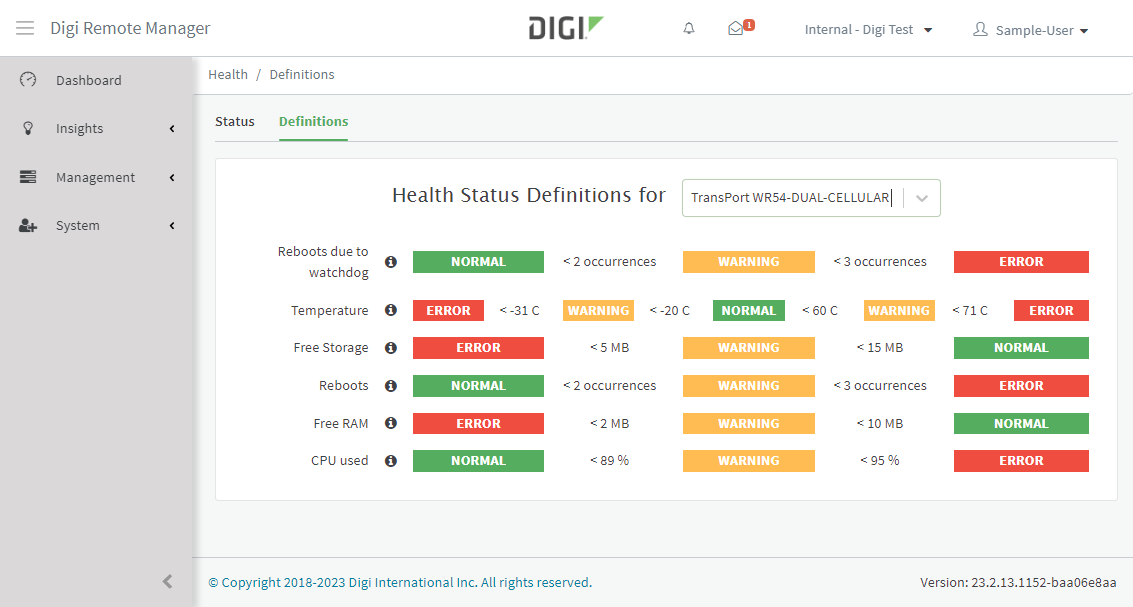
Task: Expand the Management sidebar section
Action: pyautogui.click(x=172, y=178)
